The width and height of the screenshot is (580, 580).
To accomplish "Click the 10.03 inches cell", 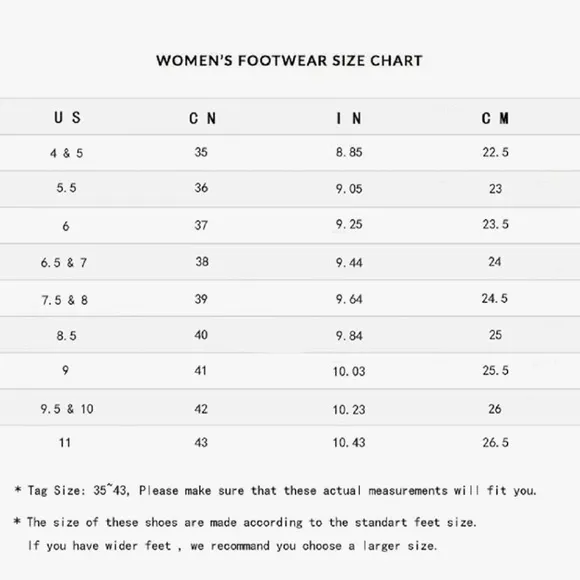I will click(x=349, y=371).
